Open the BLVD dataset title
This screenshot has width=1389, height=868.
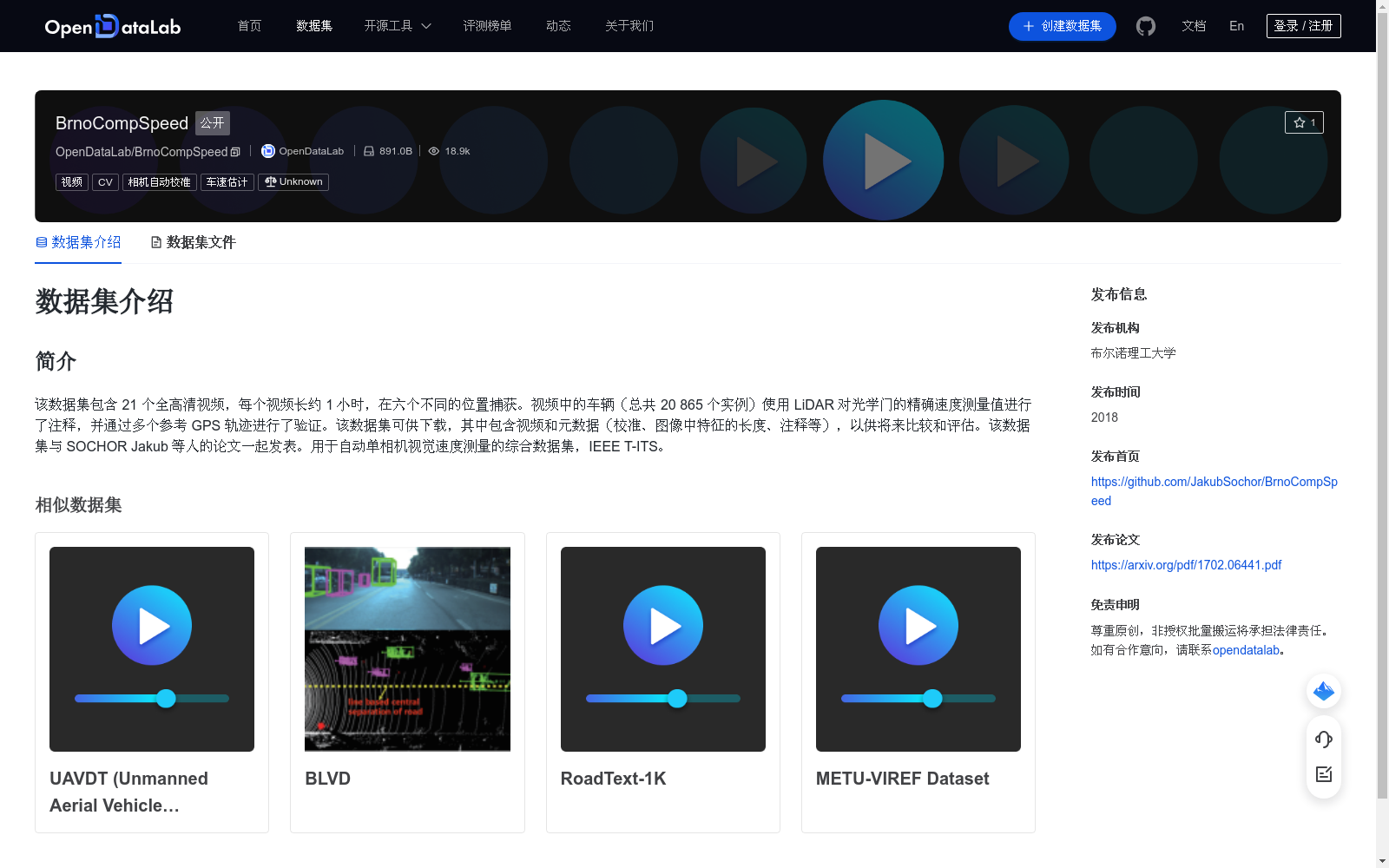pos(327,779)
